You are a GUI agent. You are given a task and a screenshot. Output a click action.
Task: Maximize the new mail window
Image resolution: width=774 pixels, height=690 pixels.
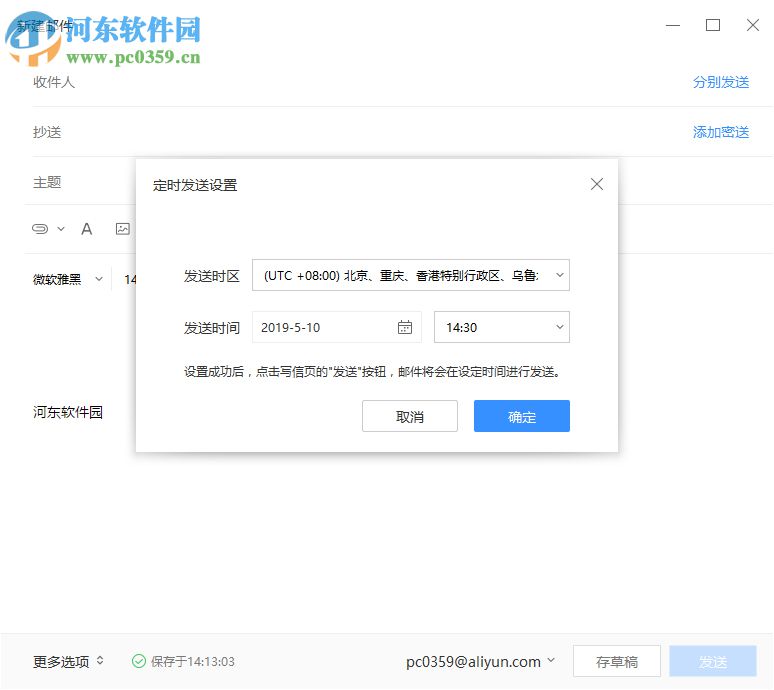tap(713, 25)
